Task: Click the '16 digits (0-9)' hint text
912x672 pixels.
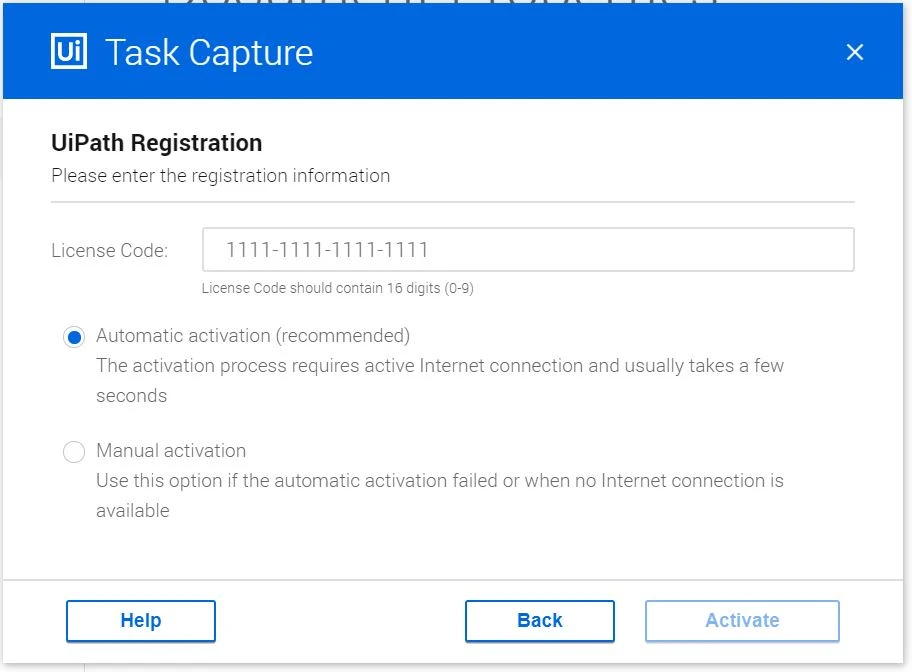Action: (430, 288)
